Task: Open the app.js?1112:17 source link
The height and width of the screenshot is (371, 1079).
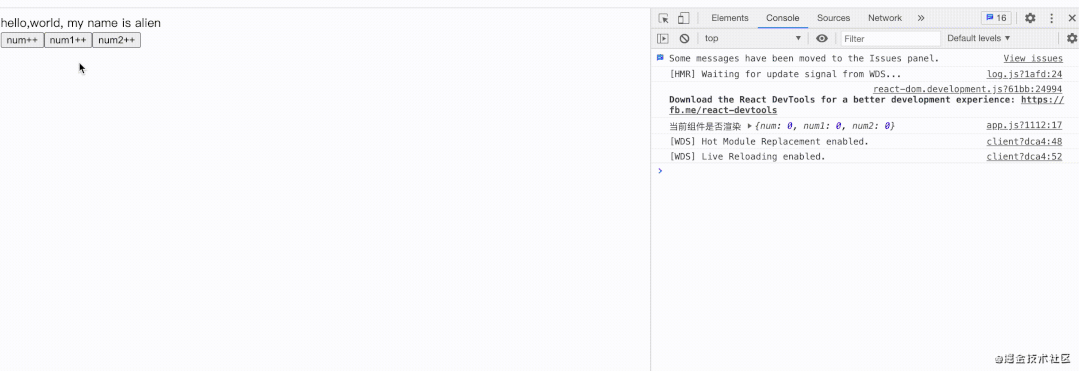Action: click(1025, 125)
